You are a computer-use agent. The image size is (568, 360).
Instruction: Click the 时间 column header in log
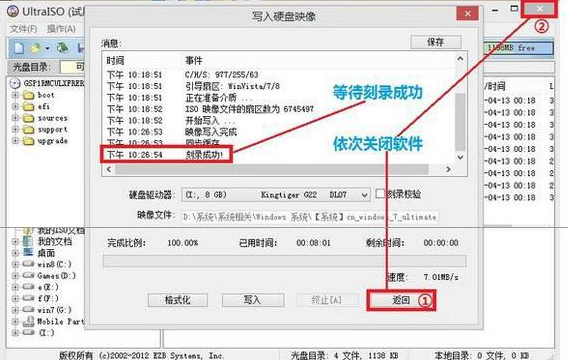(x=116, y=60)
